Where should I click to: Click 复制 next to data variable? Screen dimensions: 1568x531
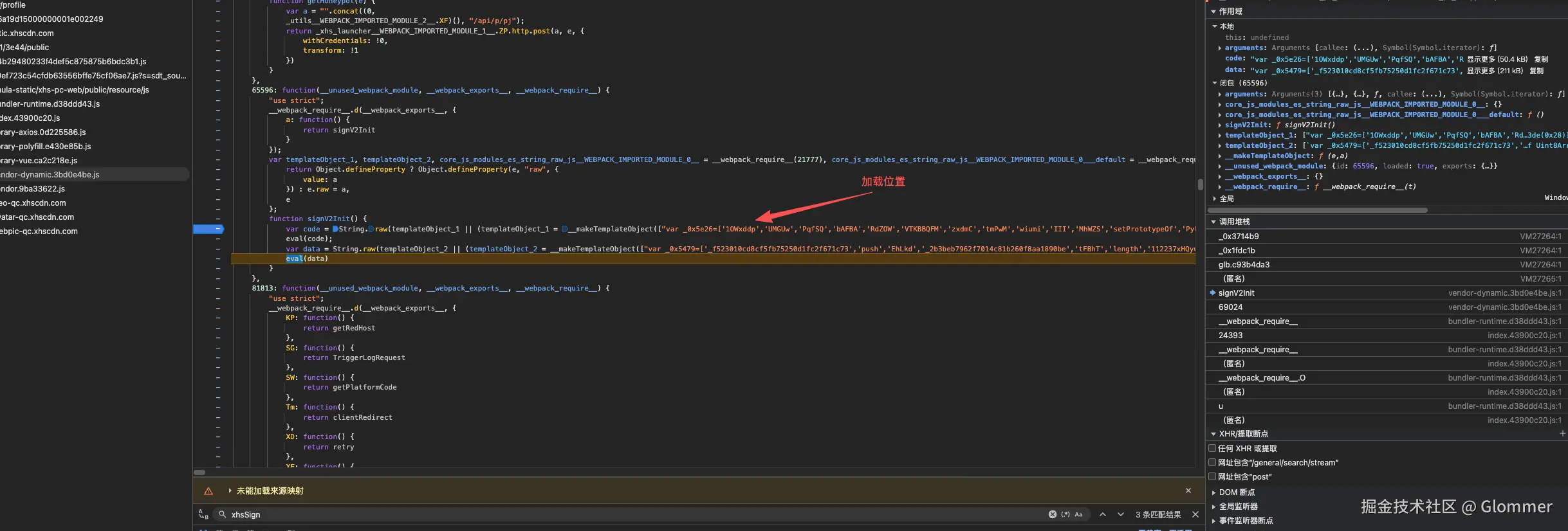coord(1536,71)
